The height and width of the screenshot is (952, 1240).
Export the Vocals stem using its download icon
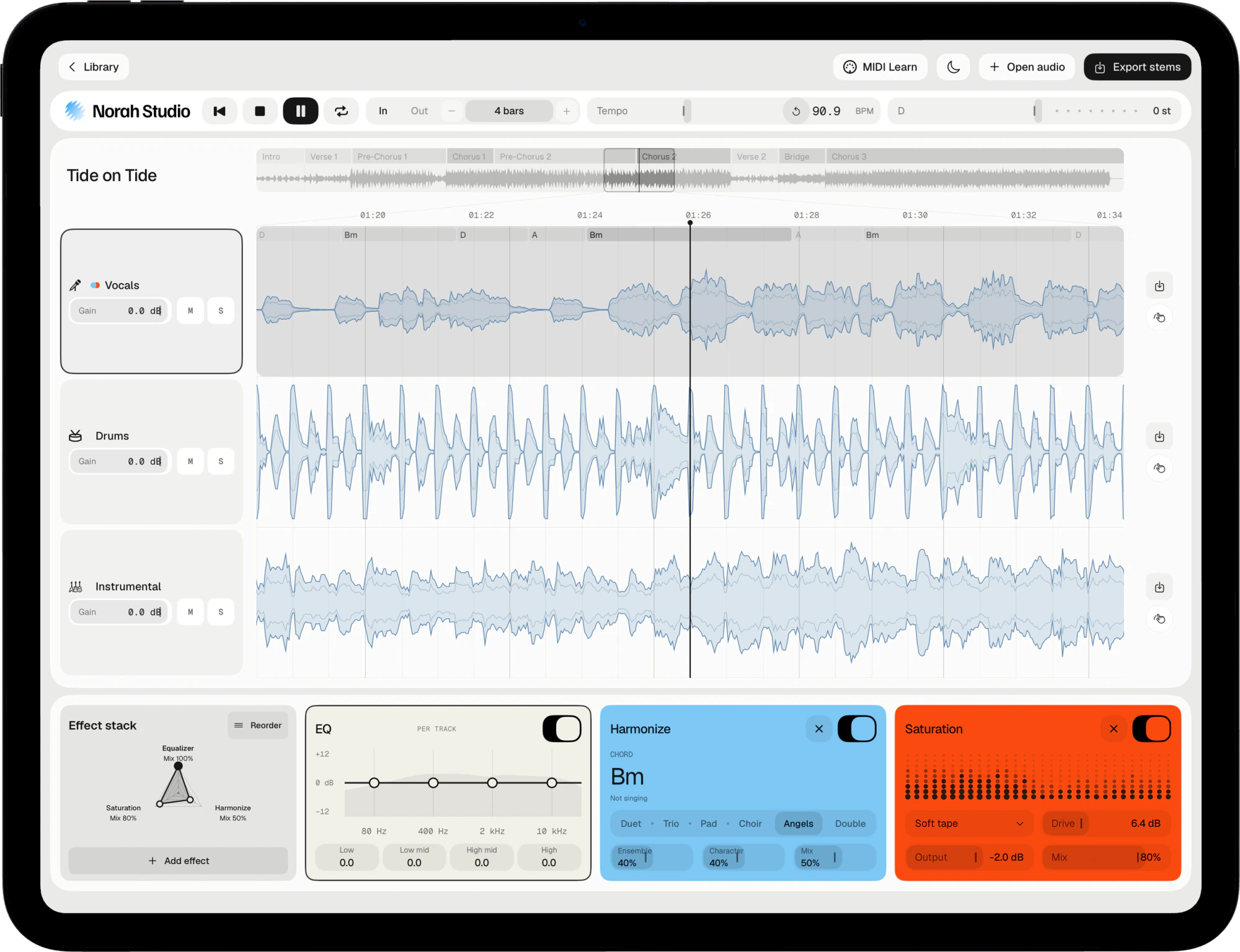point(1159,286)
